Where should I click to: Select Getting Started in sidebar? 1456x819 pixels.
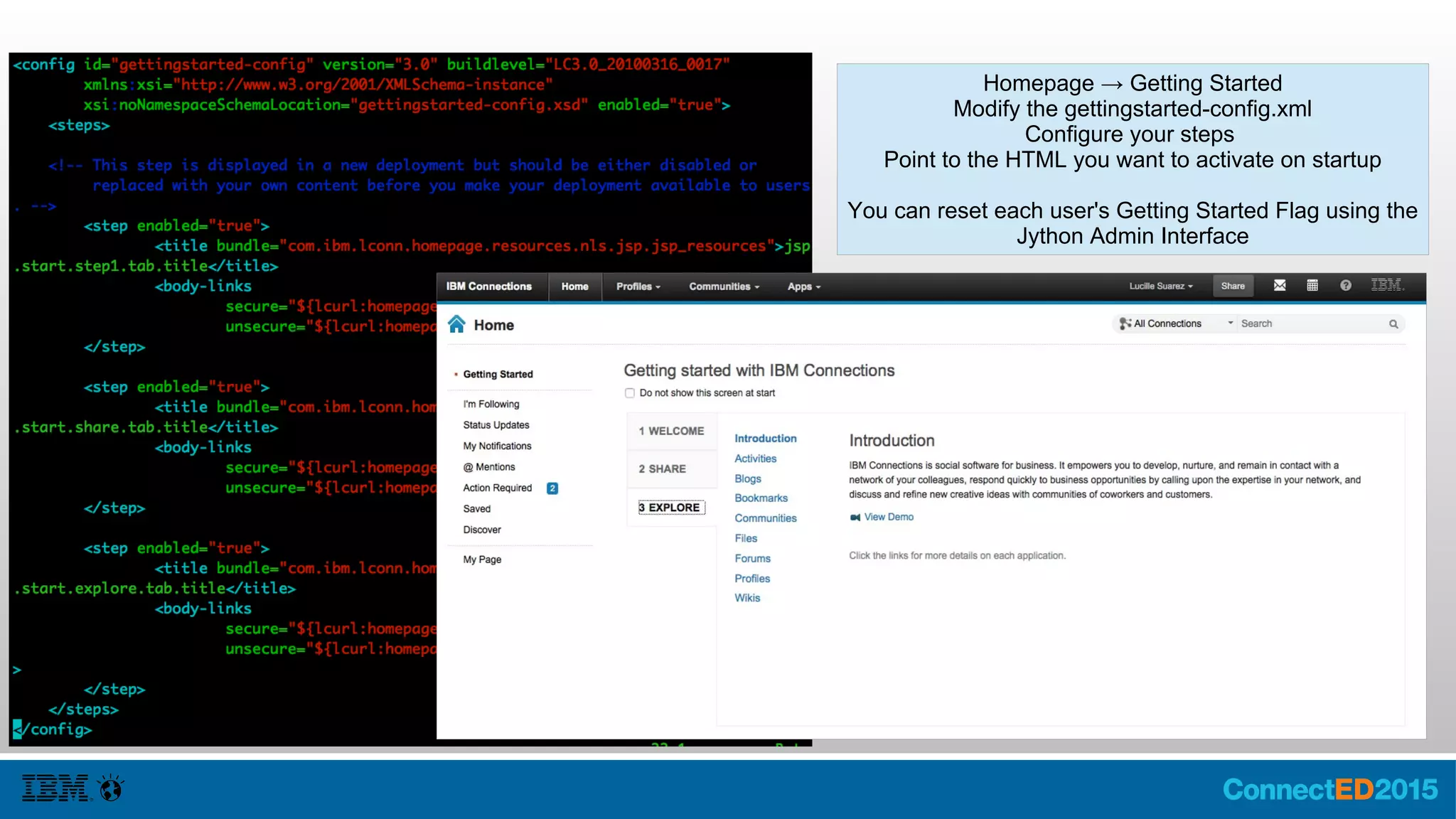(x=498, y=374)
